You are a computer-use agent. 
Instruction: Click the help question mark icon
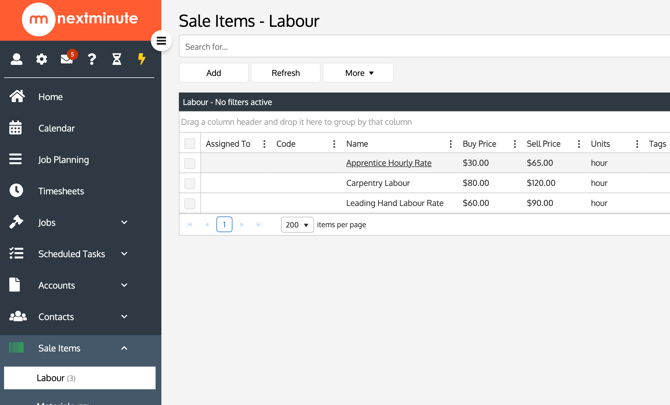tap(92, 60)
